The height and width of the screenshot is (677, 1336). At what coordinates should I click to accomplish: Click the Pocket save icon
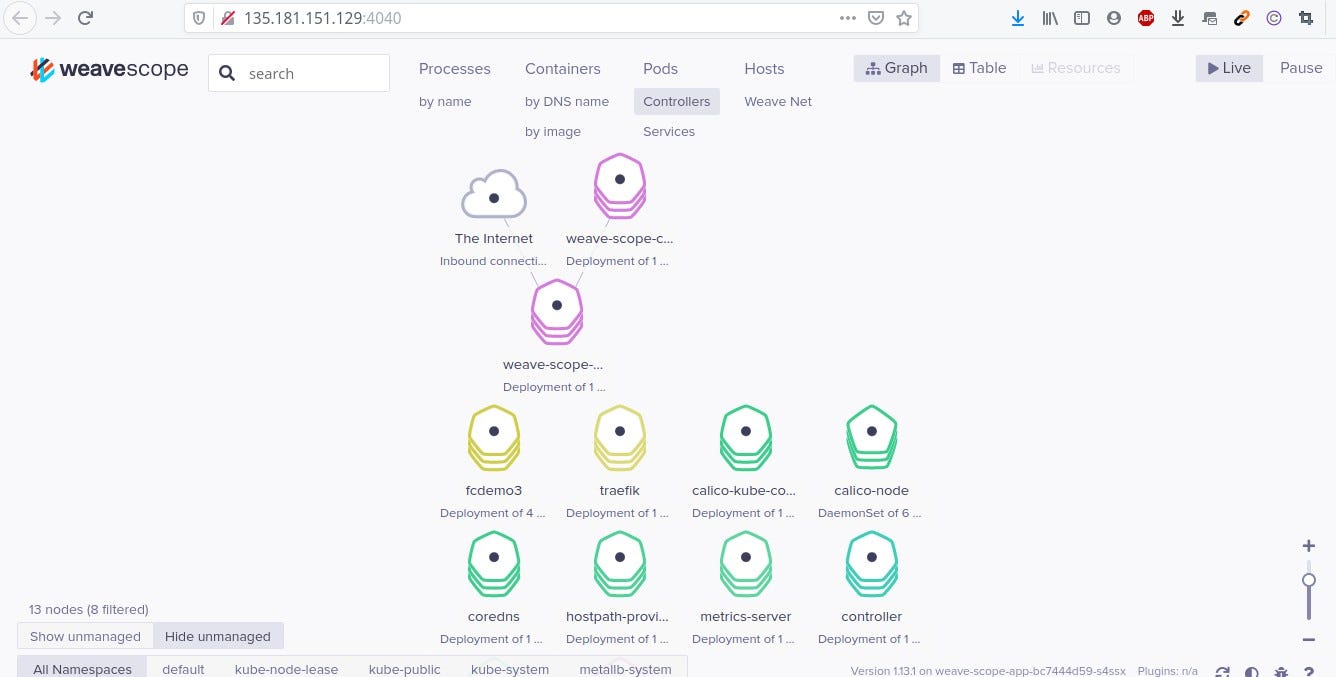875,17
